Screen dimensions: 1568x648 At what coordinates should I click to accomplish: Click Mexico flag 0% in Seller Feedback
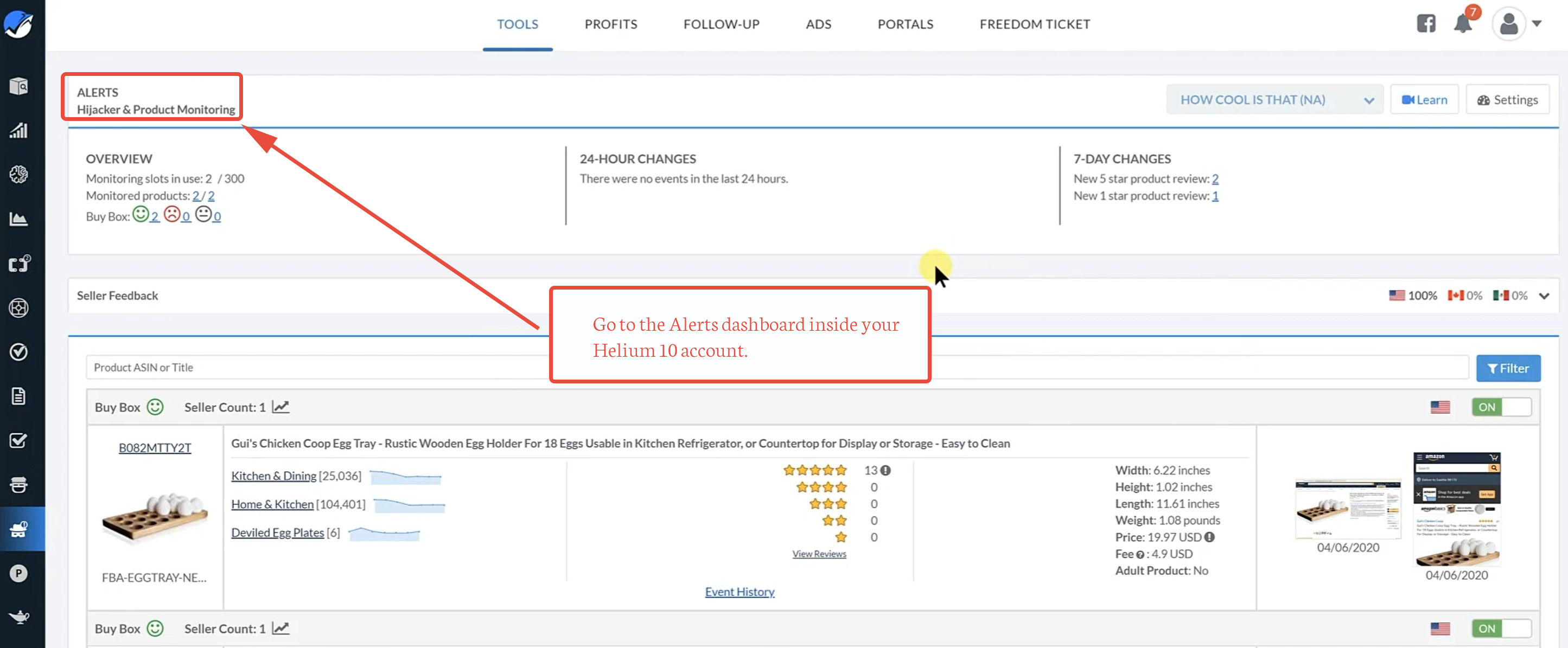pyautogui.click(x=1509, y=296)
